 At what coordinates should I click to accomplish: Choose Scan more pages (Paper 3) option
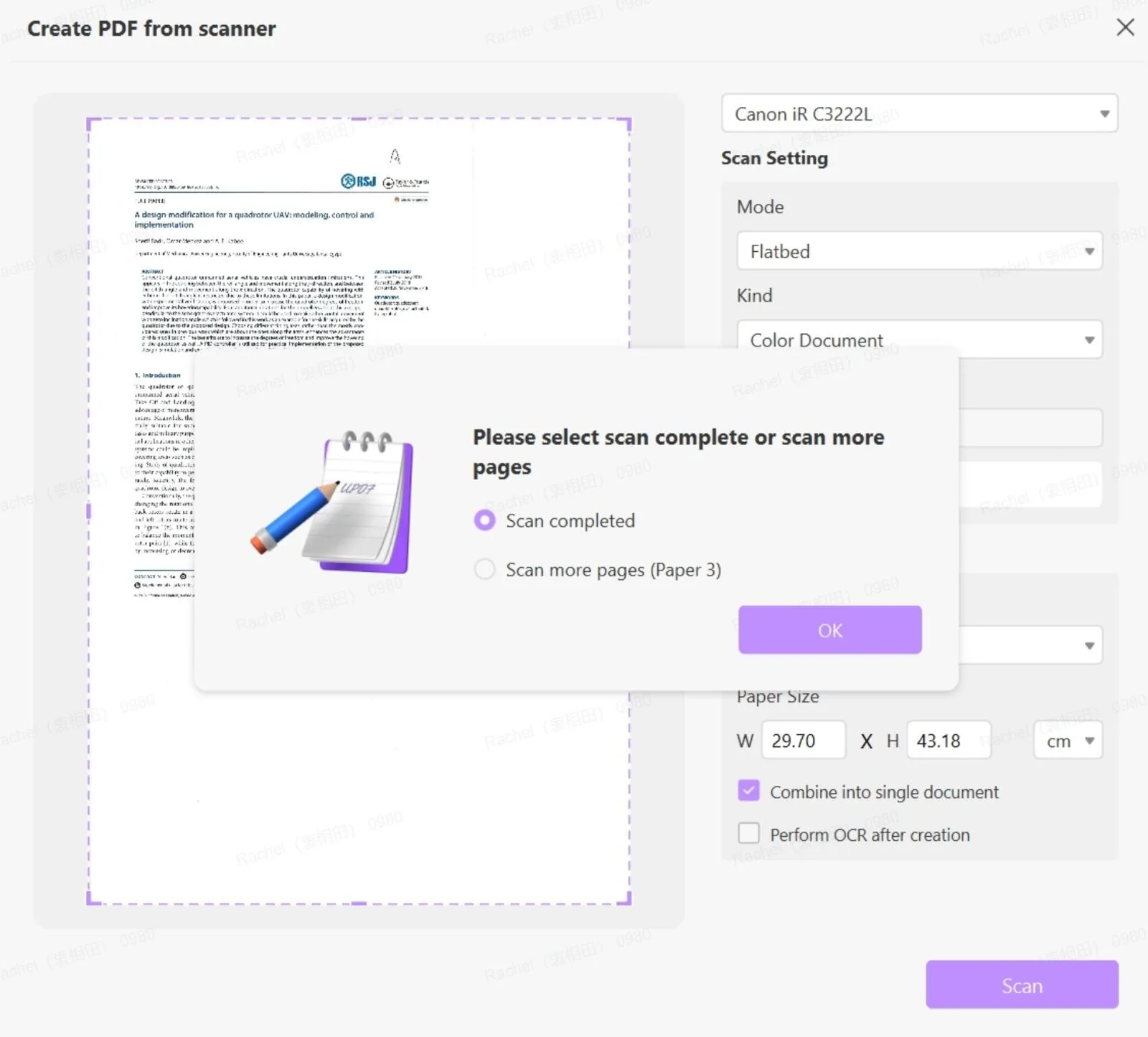click(x=485, y=569)
